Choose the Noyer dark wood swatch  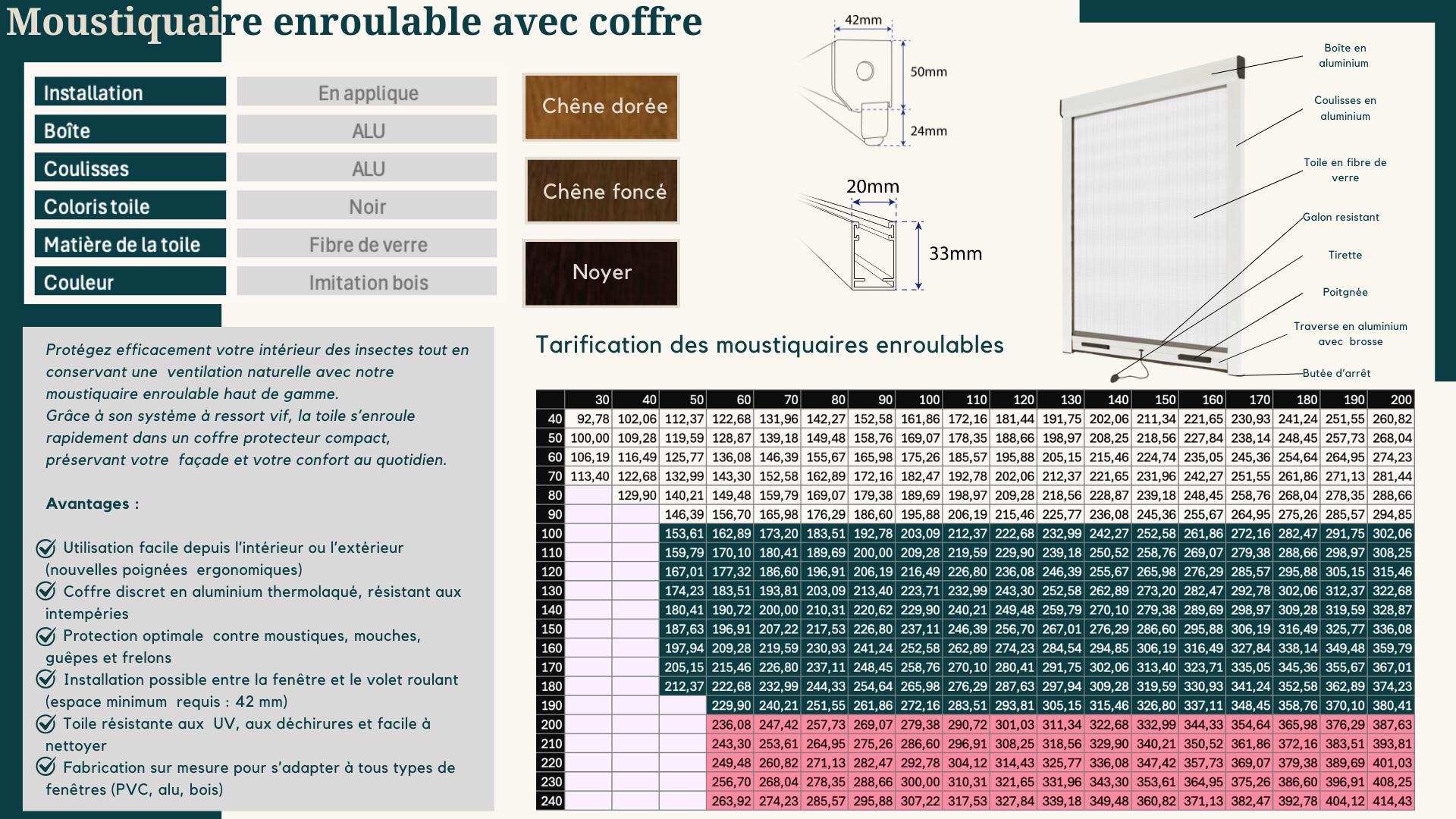(601, 273)
